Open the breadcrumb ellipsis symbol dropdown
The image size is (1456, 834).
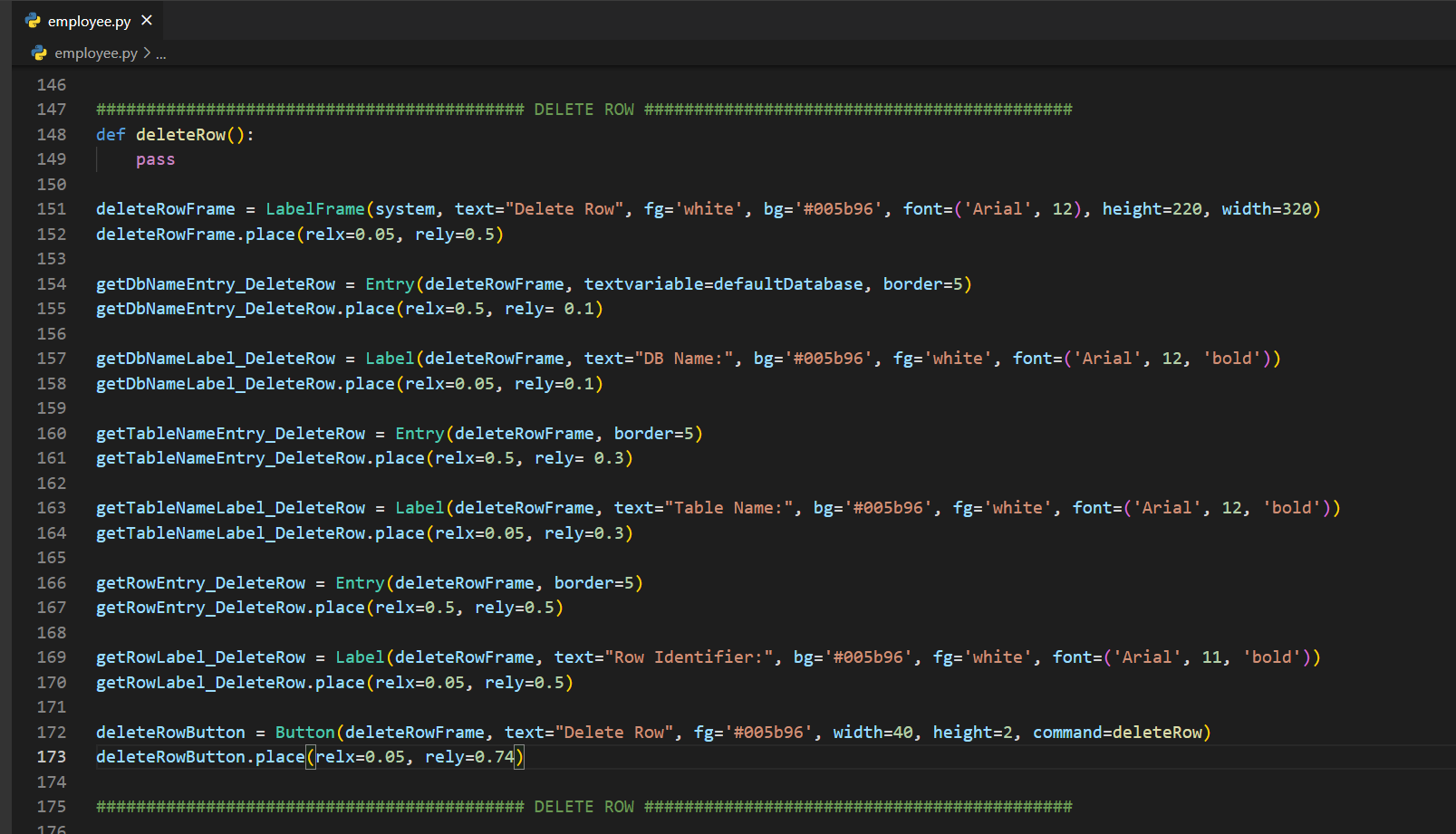pyautogui.click(x=161, y=54)
